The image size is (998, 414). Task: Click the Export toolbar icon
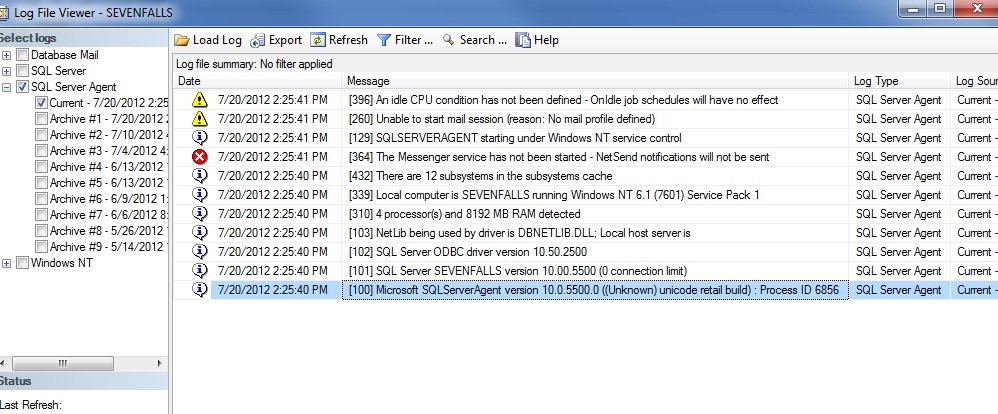point(258,40)
